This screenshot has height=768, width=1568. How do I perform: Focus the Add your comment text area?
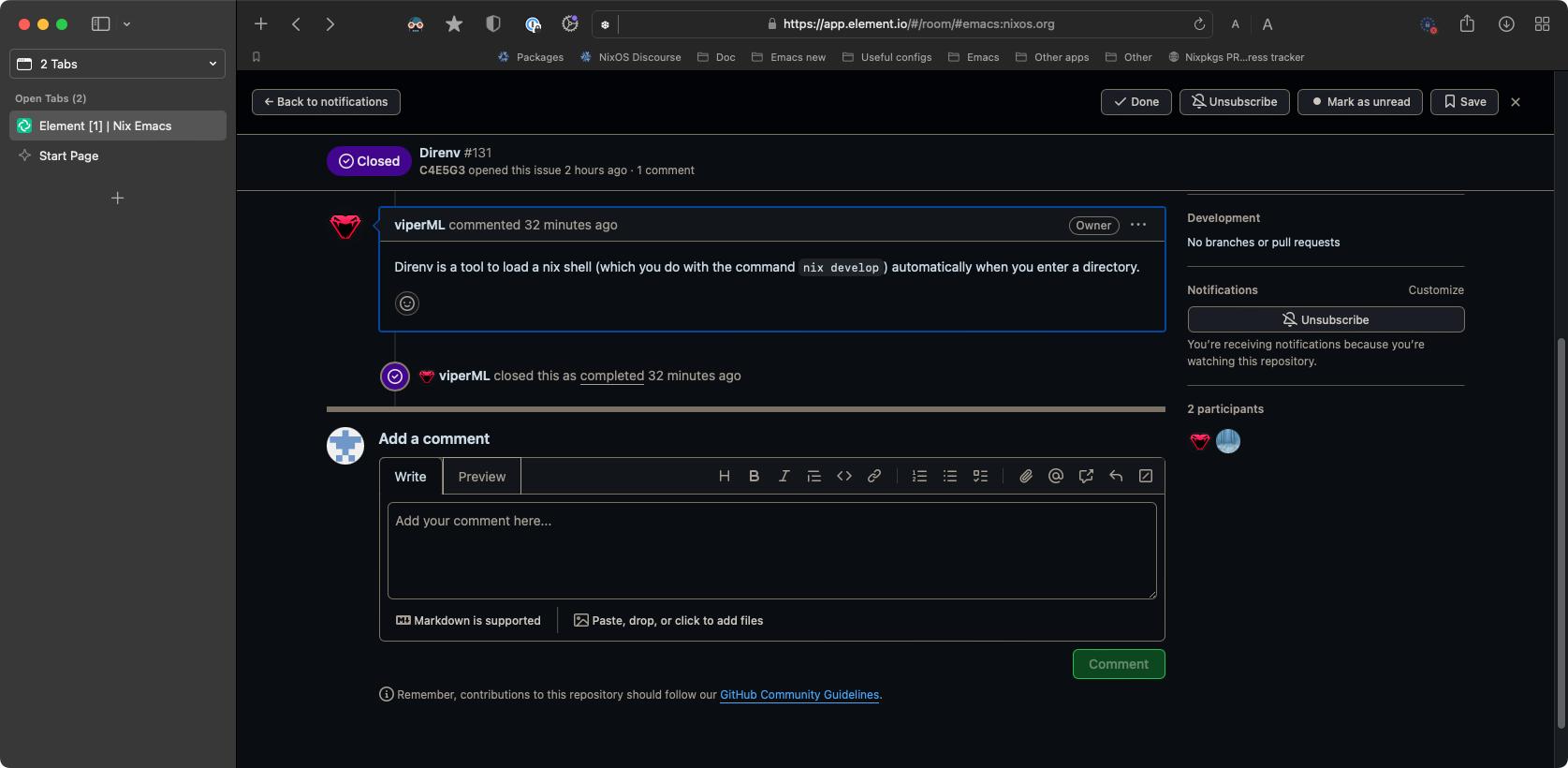772,551
